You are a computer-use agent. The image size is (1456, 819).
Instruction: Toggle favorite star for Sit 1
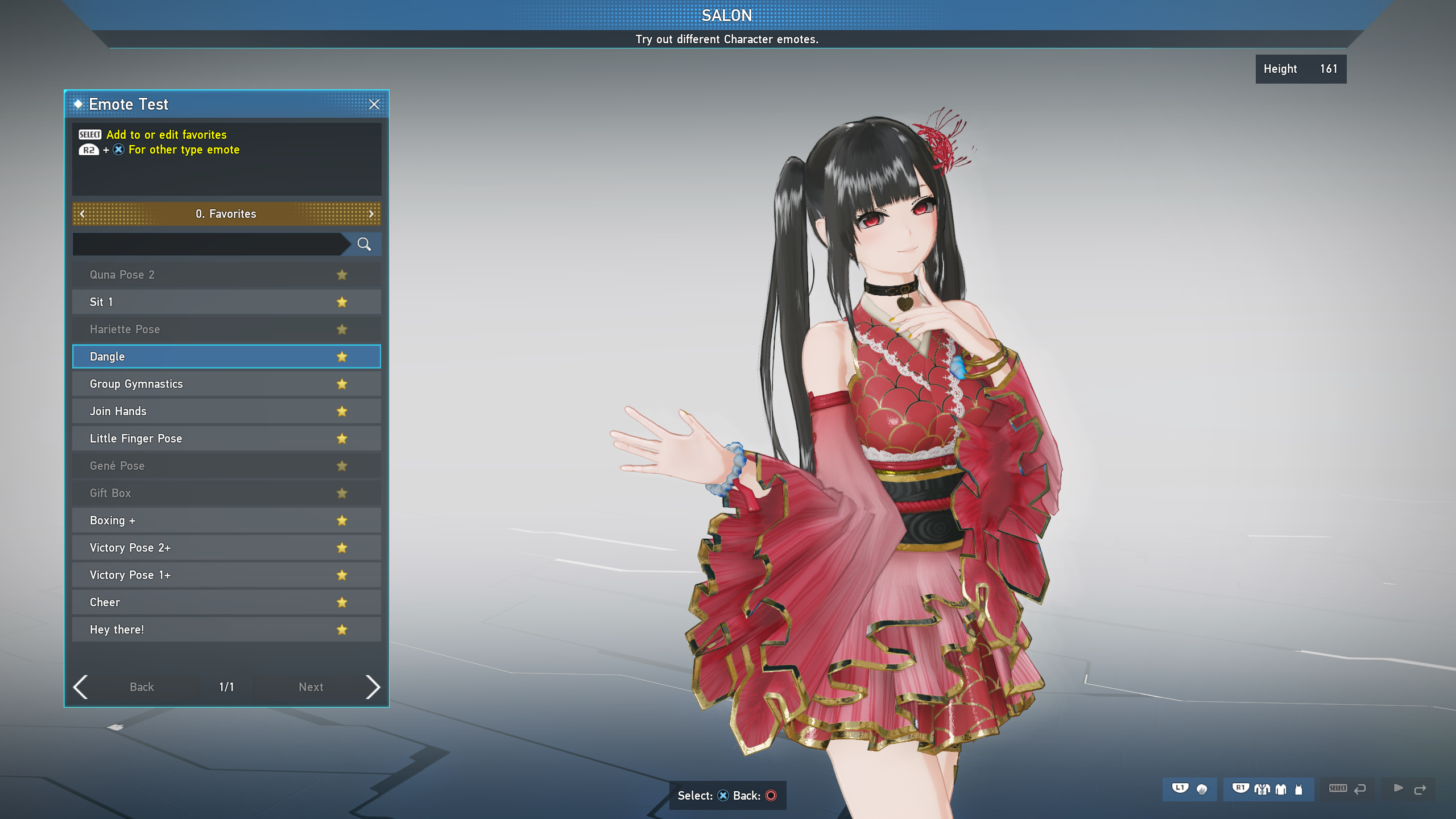(x=342, y=302)
